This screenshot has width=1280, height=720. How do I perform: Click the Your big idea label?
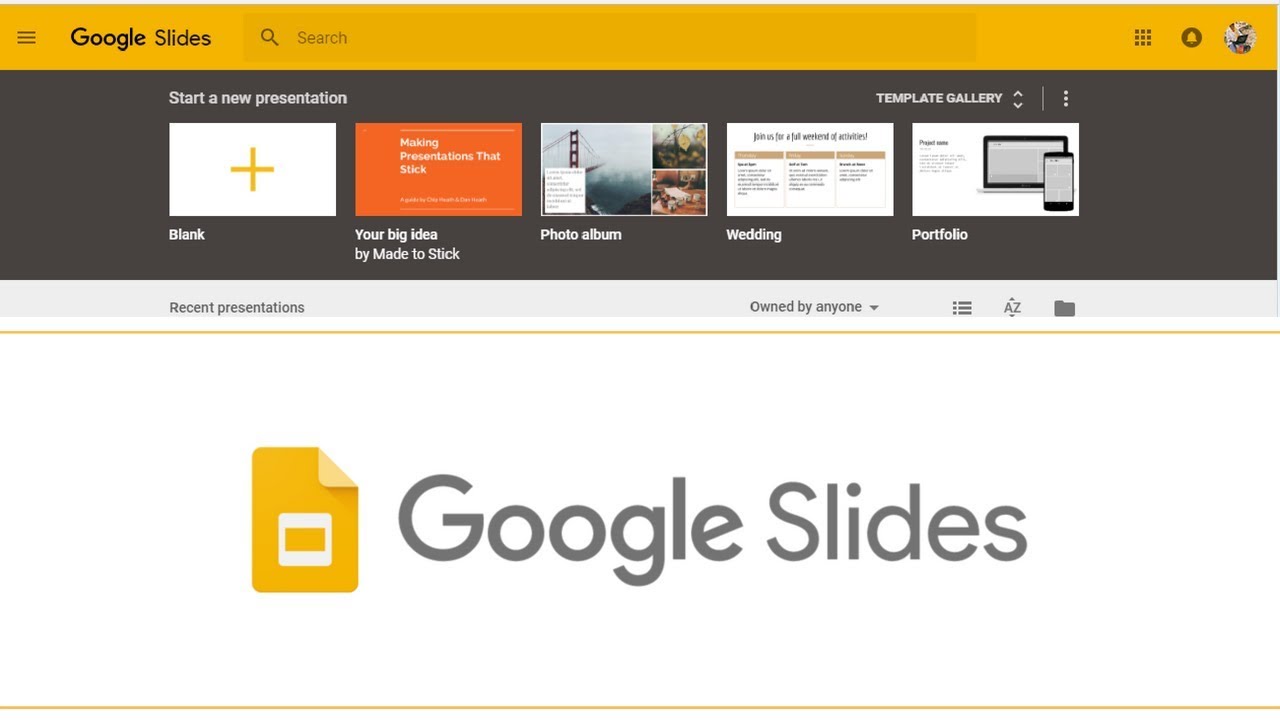pyautogui.click(x=396, y=234)
